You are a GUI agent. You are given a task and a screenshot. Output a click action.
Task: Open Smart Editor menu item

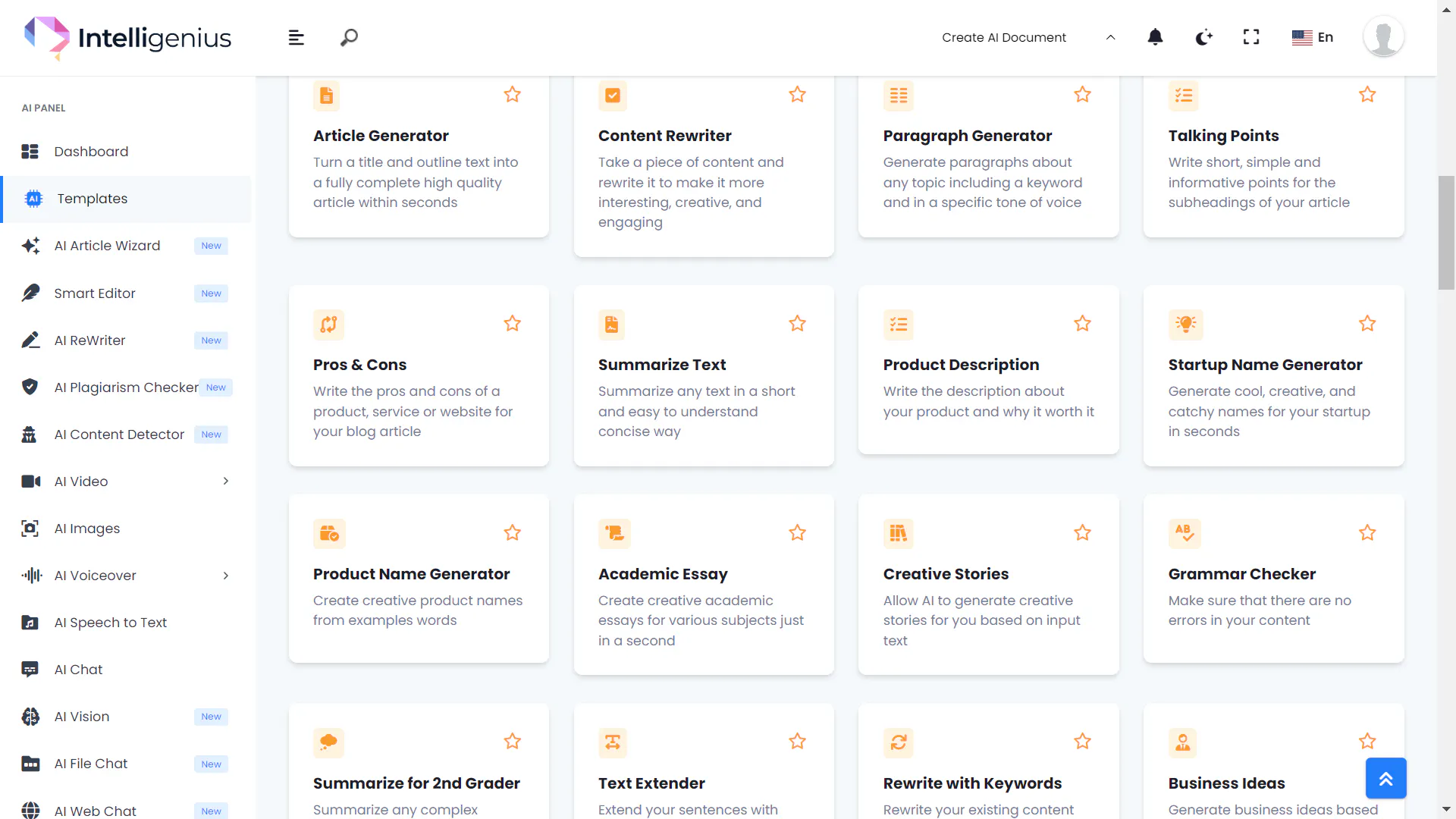126,293
